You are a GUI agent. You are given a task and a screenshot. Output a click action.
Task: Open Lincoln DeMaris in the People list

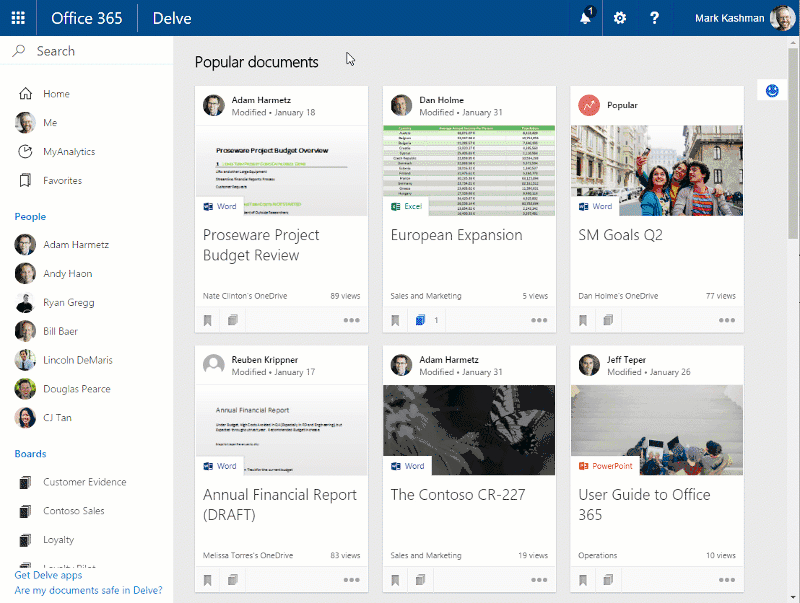click(x=78, y=360)
